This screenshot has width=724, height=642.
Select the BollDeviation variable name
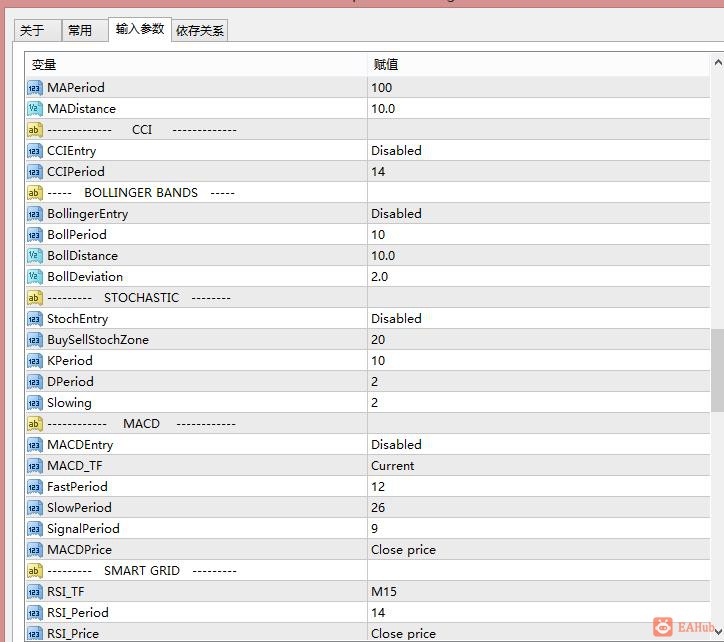85,277
